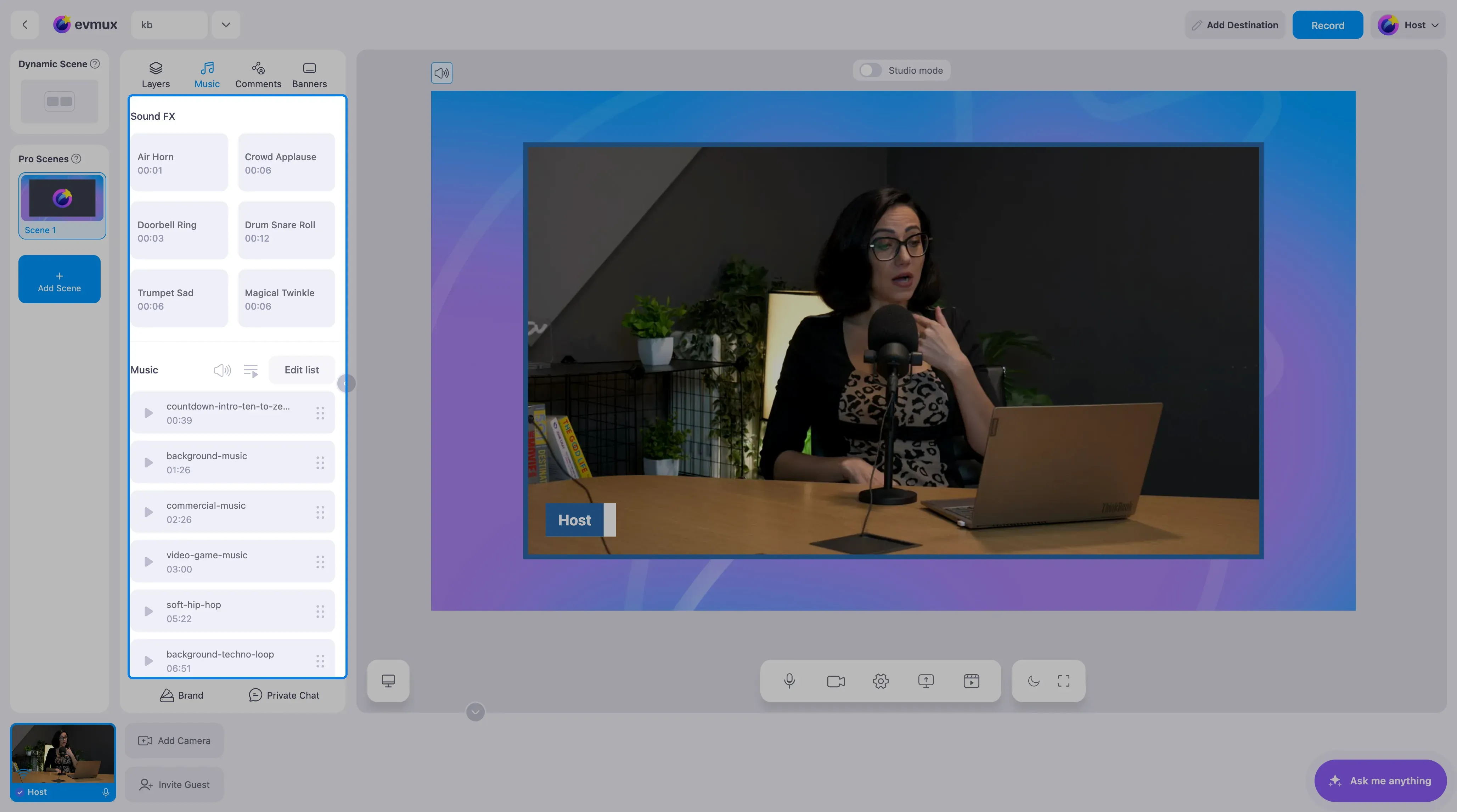
Task: Toggle Host thumbnail microphone icon
Action: click(106, 792)
